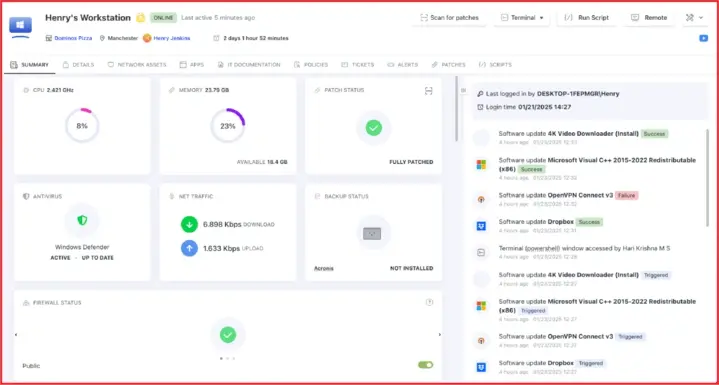Click the OpenVPN icon on the Triggered entry

point(481,341)
